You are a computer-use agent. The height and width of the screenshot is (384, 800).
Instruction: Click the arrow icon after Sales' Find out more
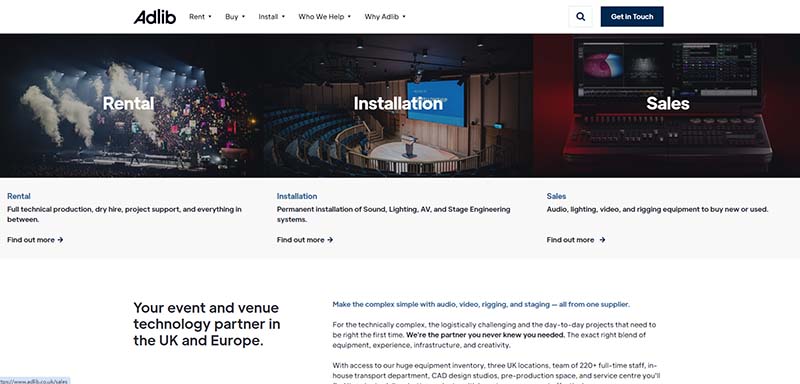602,240
